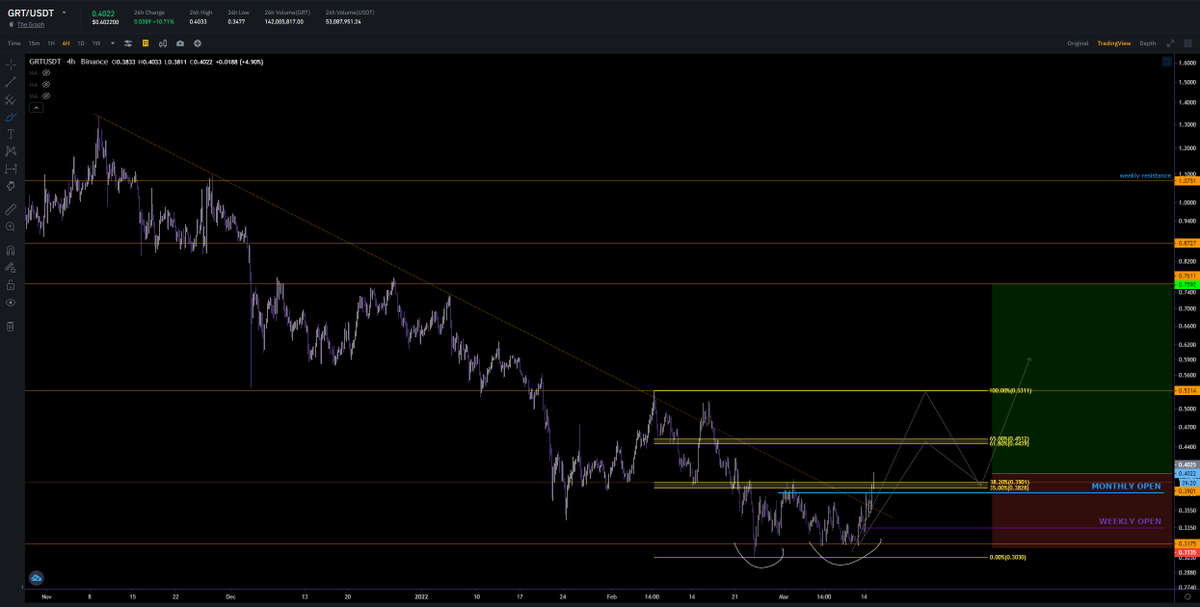Click the 0.00%(0.3030) Fibonacci label
1200x607 pixels.
click(x=1007, y=557)
